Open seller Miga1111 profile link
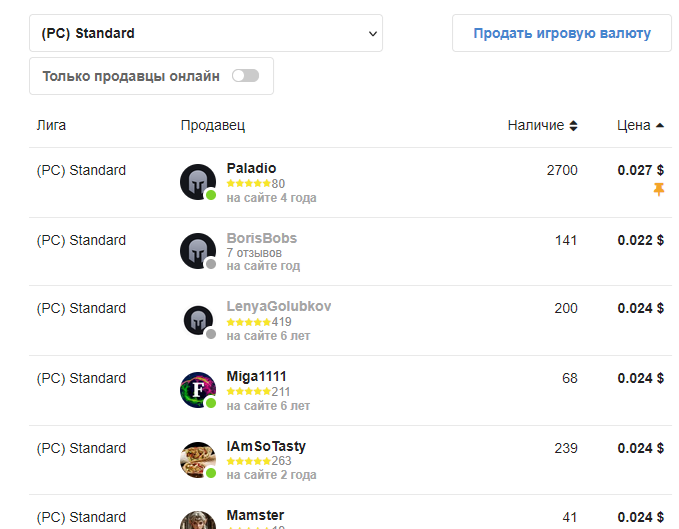Image resolution: width=679 pixels, height=529 pixels. [x=256, y=376]
